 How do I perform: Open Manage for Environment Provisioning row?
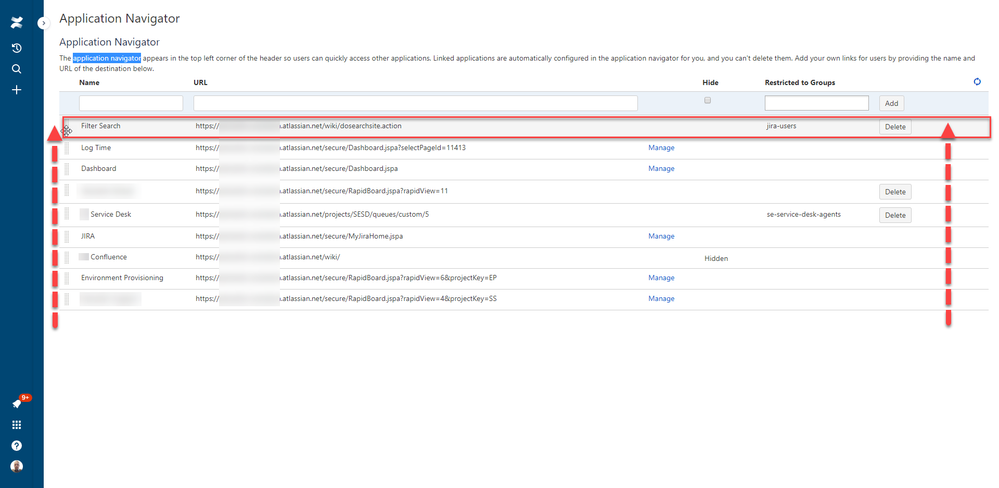[661, 278]
